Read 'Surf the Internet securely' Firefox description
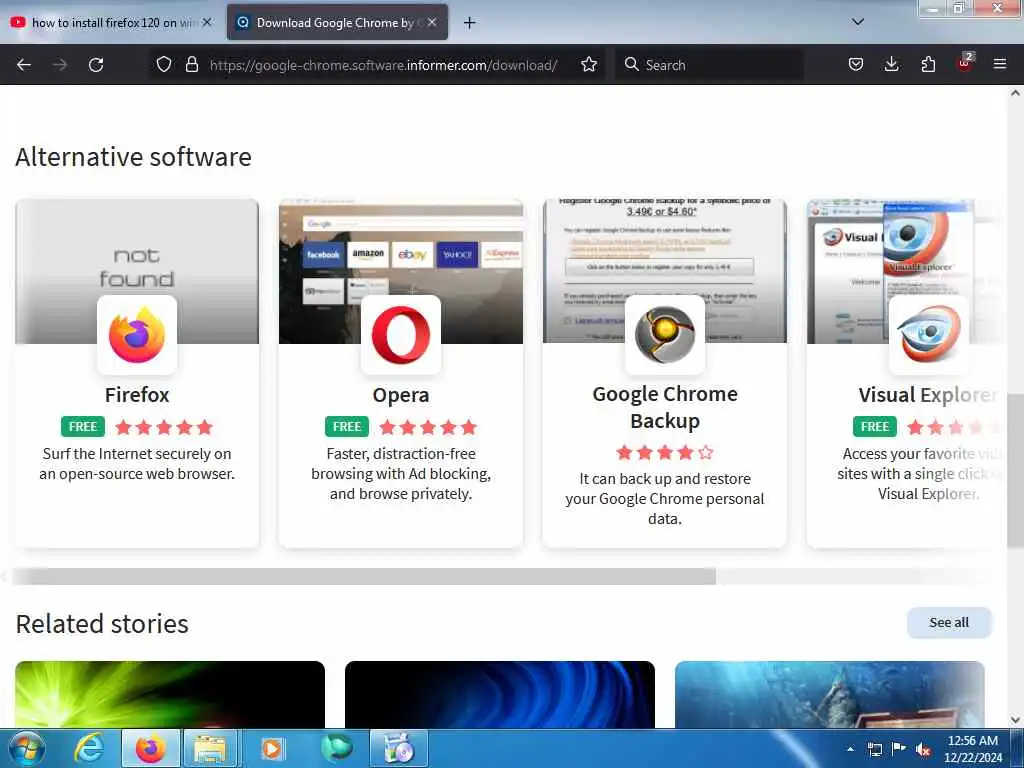This screenshot has height=768, width=1024. click(x=137, y=464)
